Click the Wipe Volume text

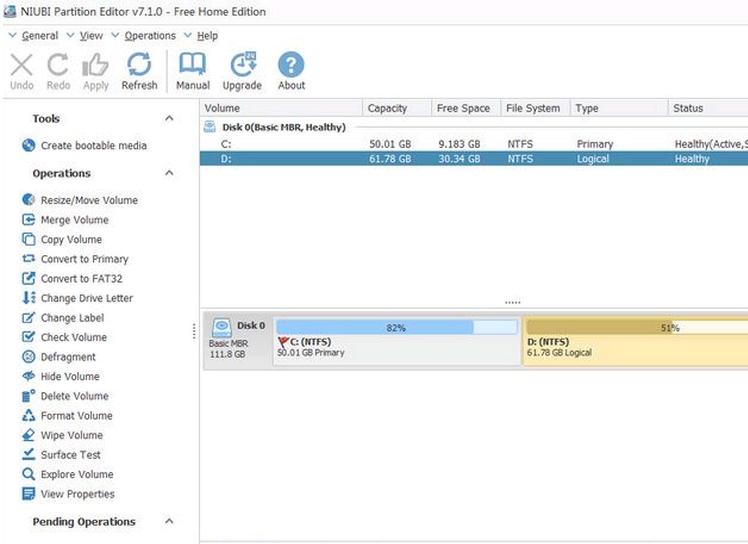tap(72, 435)
